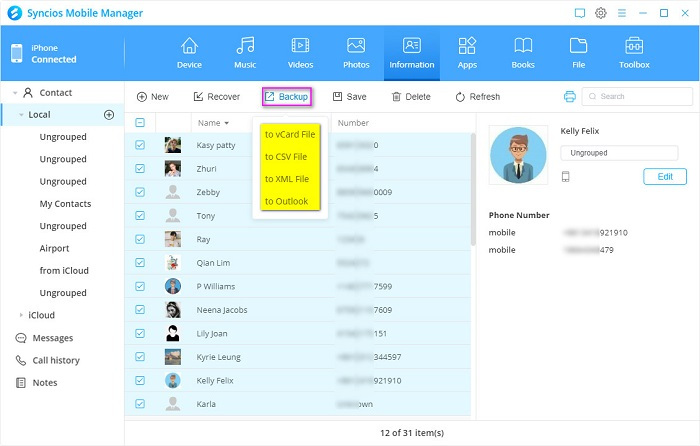Uncheck the Kasy patty contact checkbox
700x446 pixels.
(140, 145)
